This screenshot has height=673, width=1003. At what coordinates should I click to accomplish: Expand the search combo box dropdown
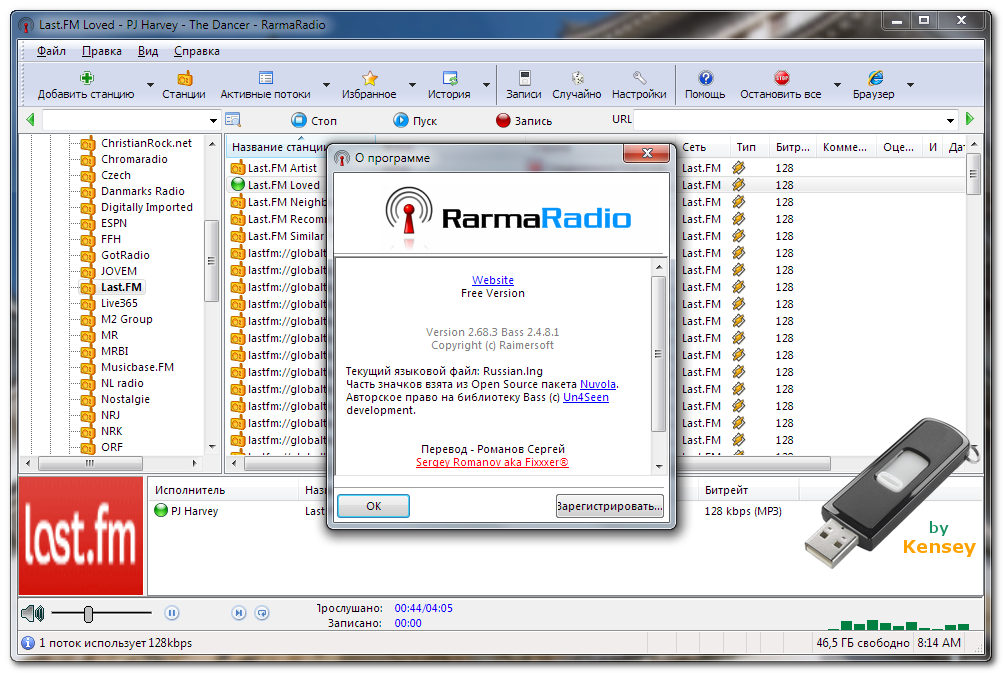tap(213, 120)
